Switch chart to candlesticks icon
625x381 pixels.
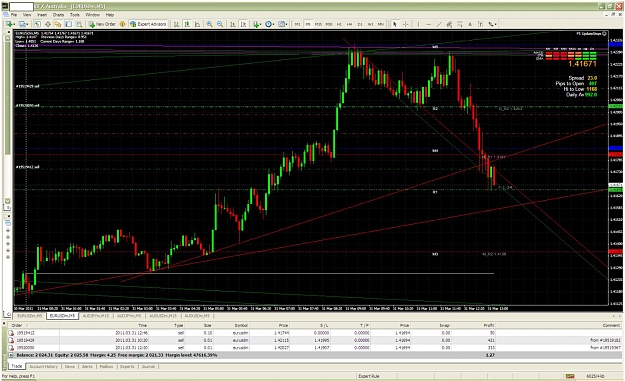[187, 24]
